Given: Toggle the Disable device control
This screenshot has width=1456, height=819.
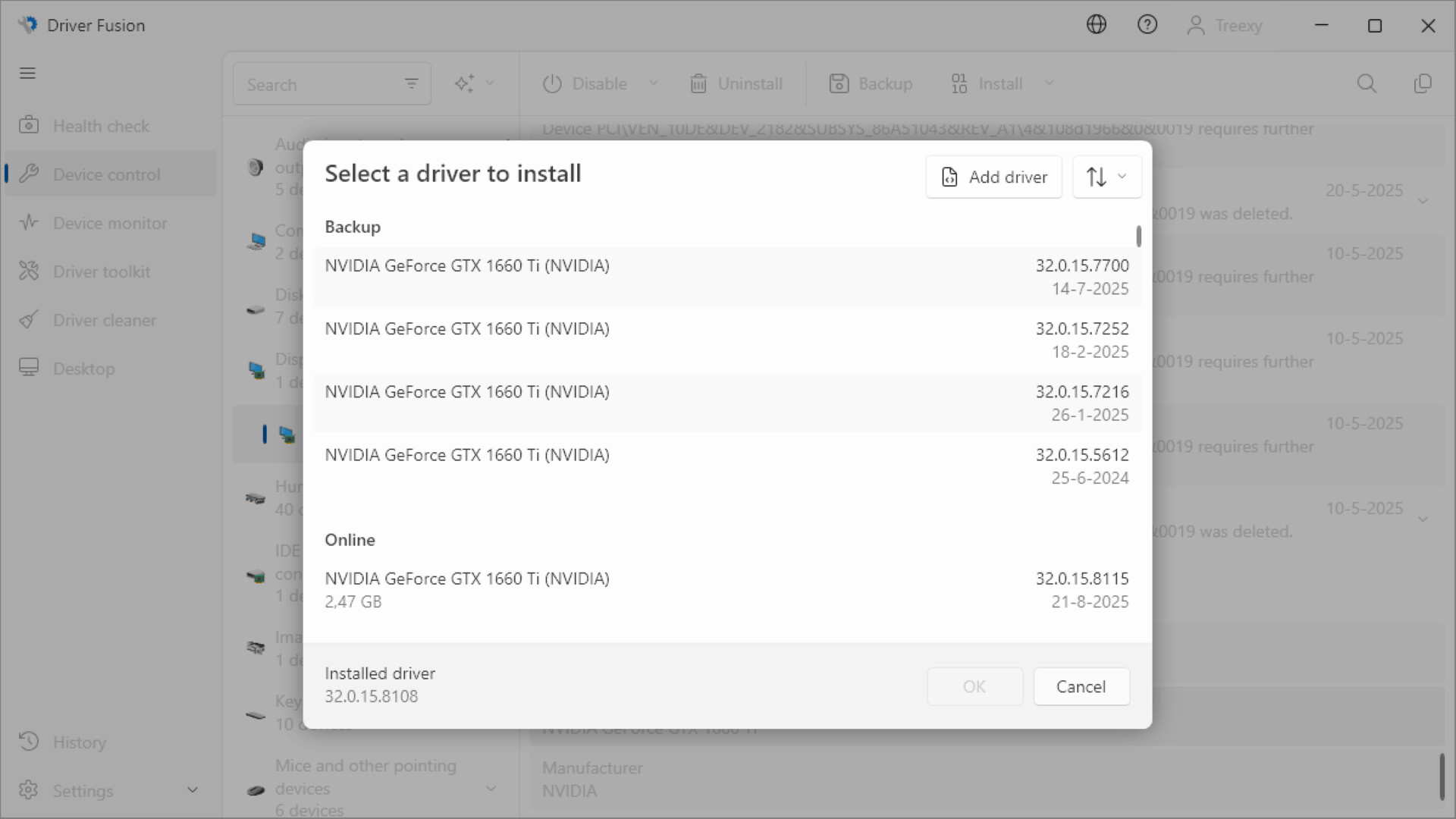Looking at the screenshot, I should tap(588, 83).
